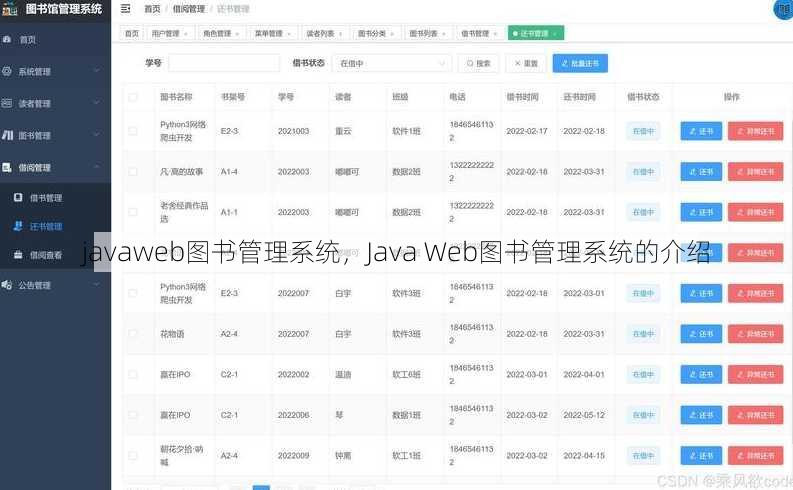The width and height of the screenshot is (793, 490).
Task: Switch to the 角色管理 tab
Action: click(217, 33)
